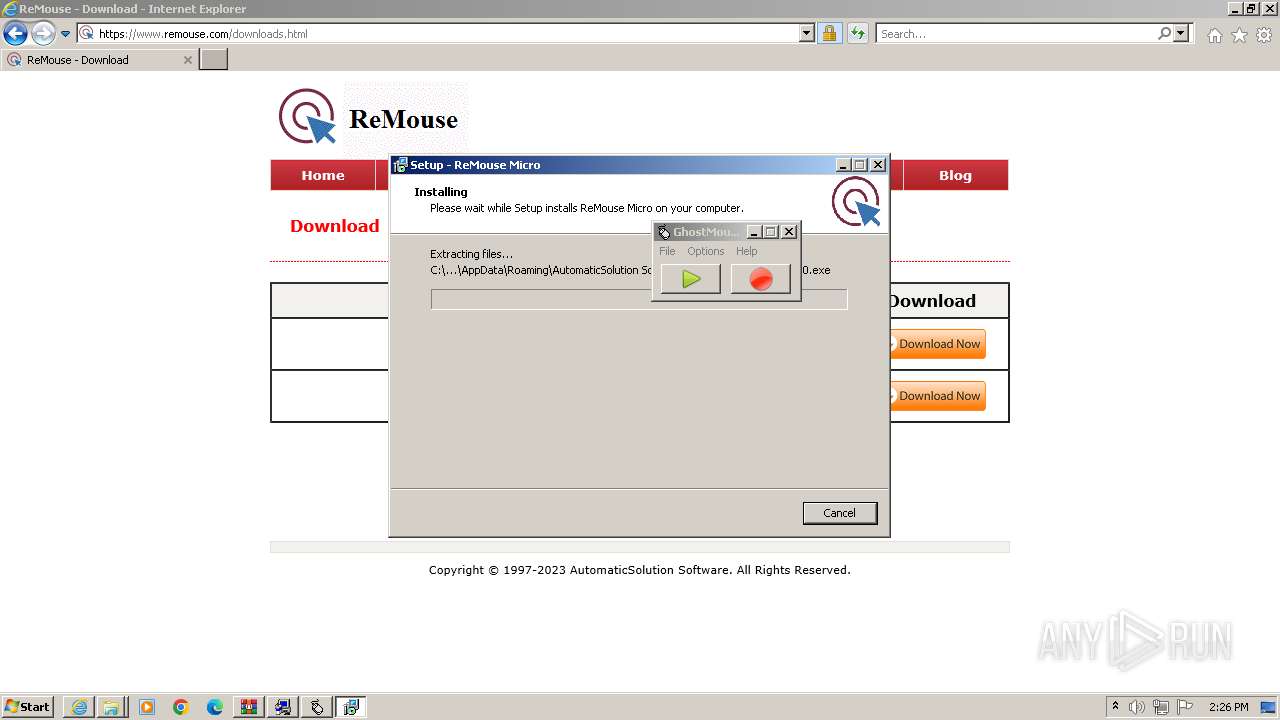The image size is (1280, 720).
Task: Click the volume speaker tray icon
Action: coord(1137,707)
